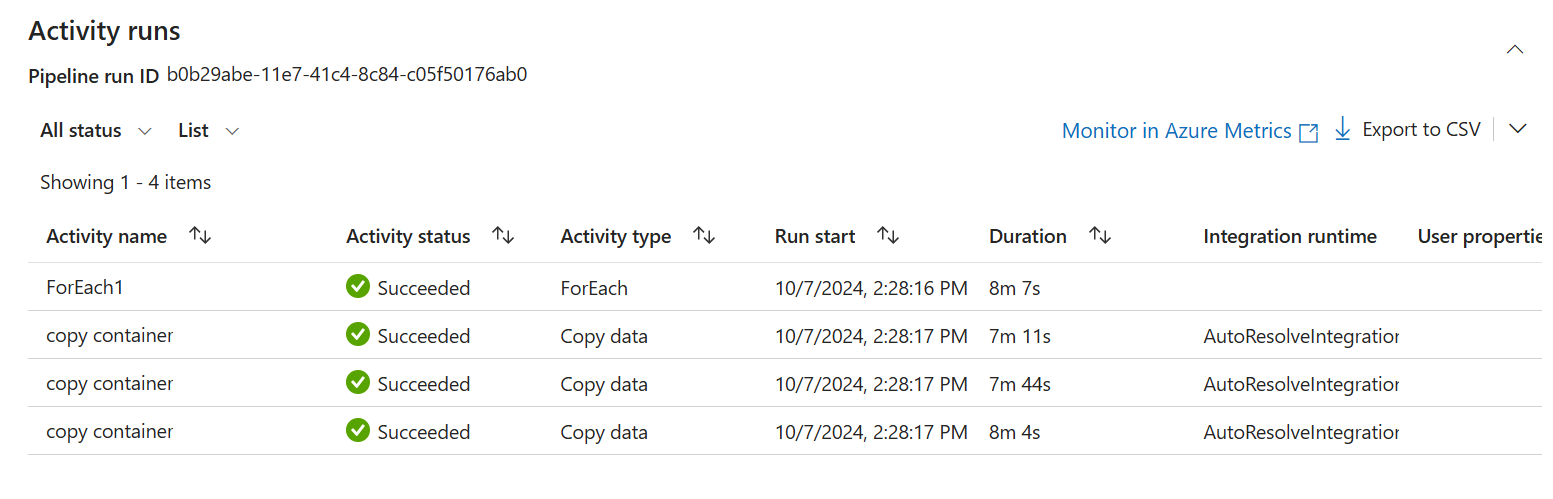
Task: Sort by Duration column arrows
Action: coord(1100,236)
